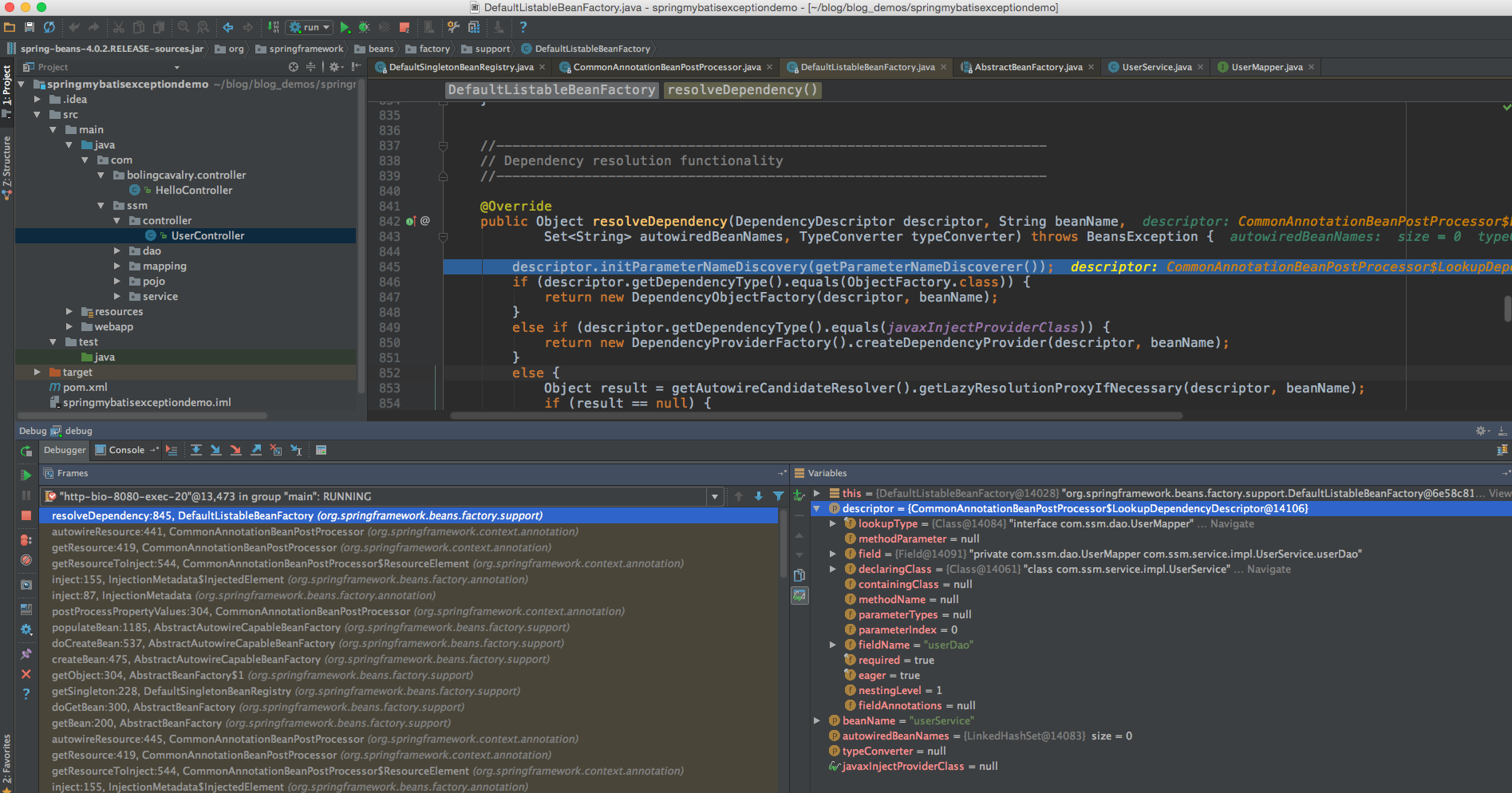Click the Step Into debugger icon
This screenshot has height=793, width=1512.
coord(216,450)
